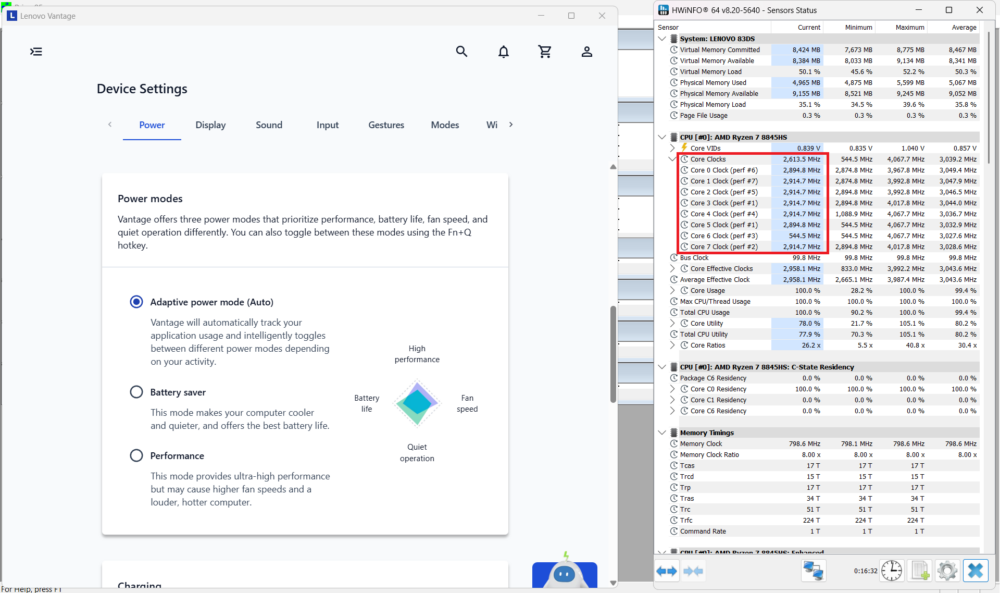Click the left arrow beside the Power tab
Viewport: 1000px width, 593px height.
(110, 125)
